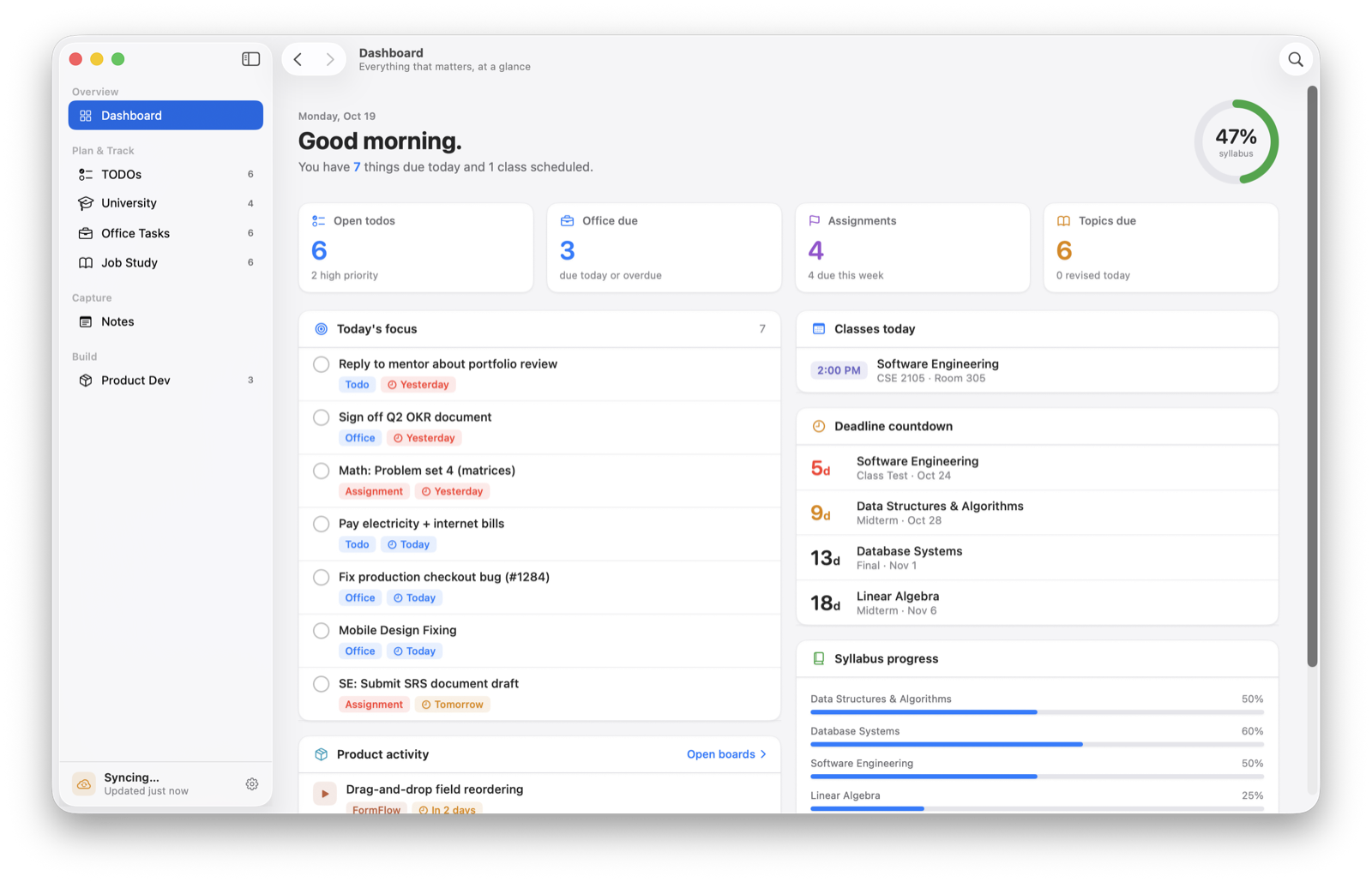1372x882 pixels.
Task: Open Data Structures & Algorithms midterm countdown
Action: 1037,513
